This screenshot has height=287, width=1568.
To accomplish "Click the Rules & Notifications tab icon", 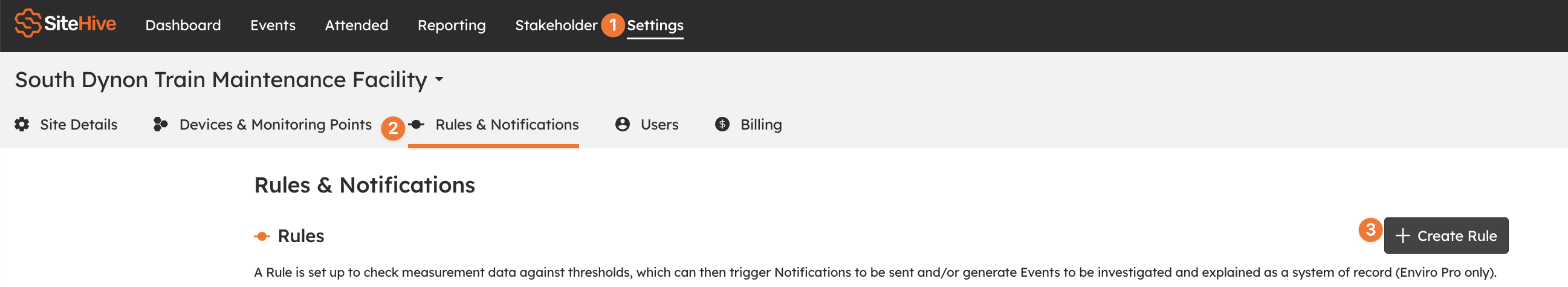I will (417, 124).
